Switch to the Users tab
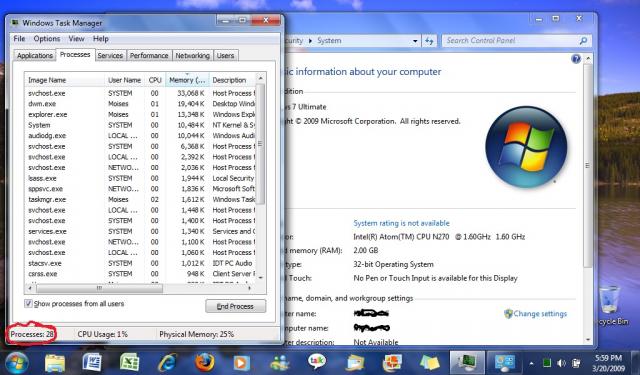The image size is (640, 375). click(225, 55)
